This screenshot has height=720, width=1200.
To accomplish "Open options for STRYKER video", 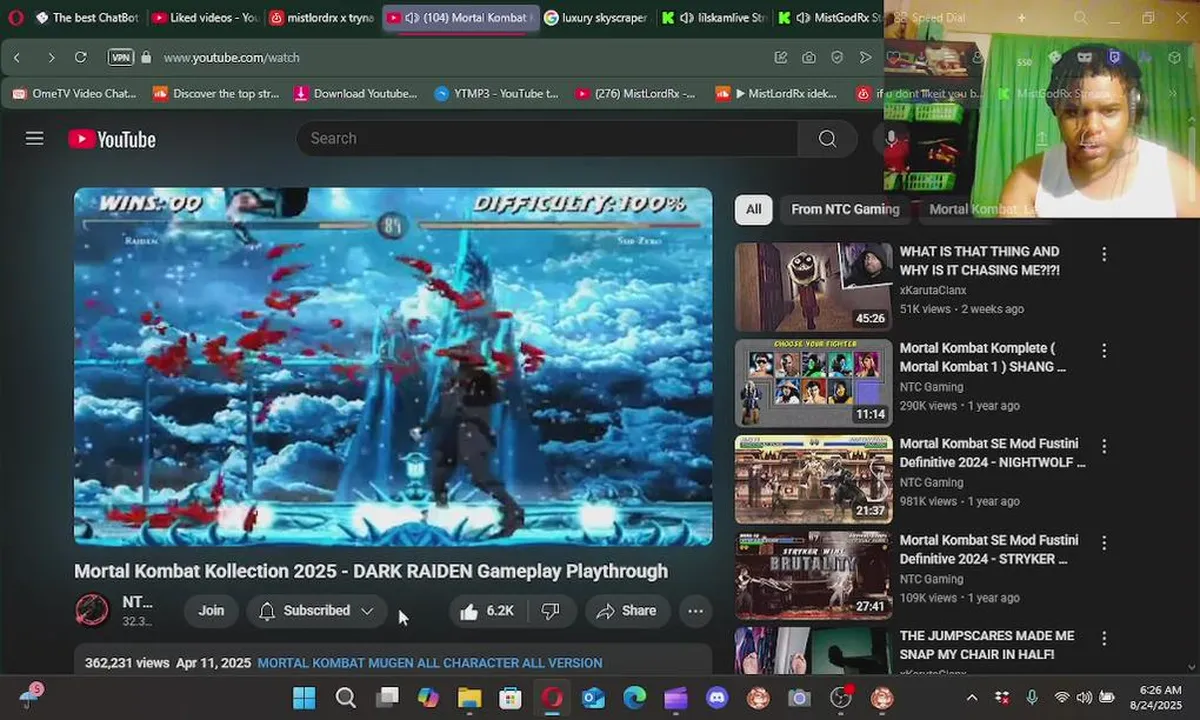I will (x=1104, y=543).
